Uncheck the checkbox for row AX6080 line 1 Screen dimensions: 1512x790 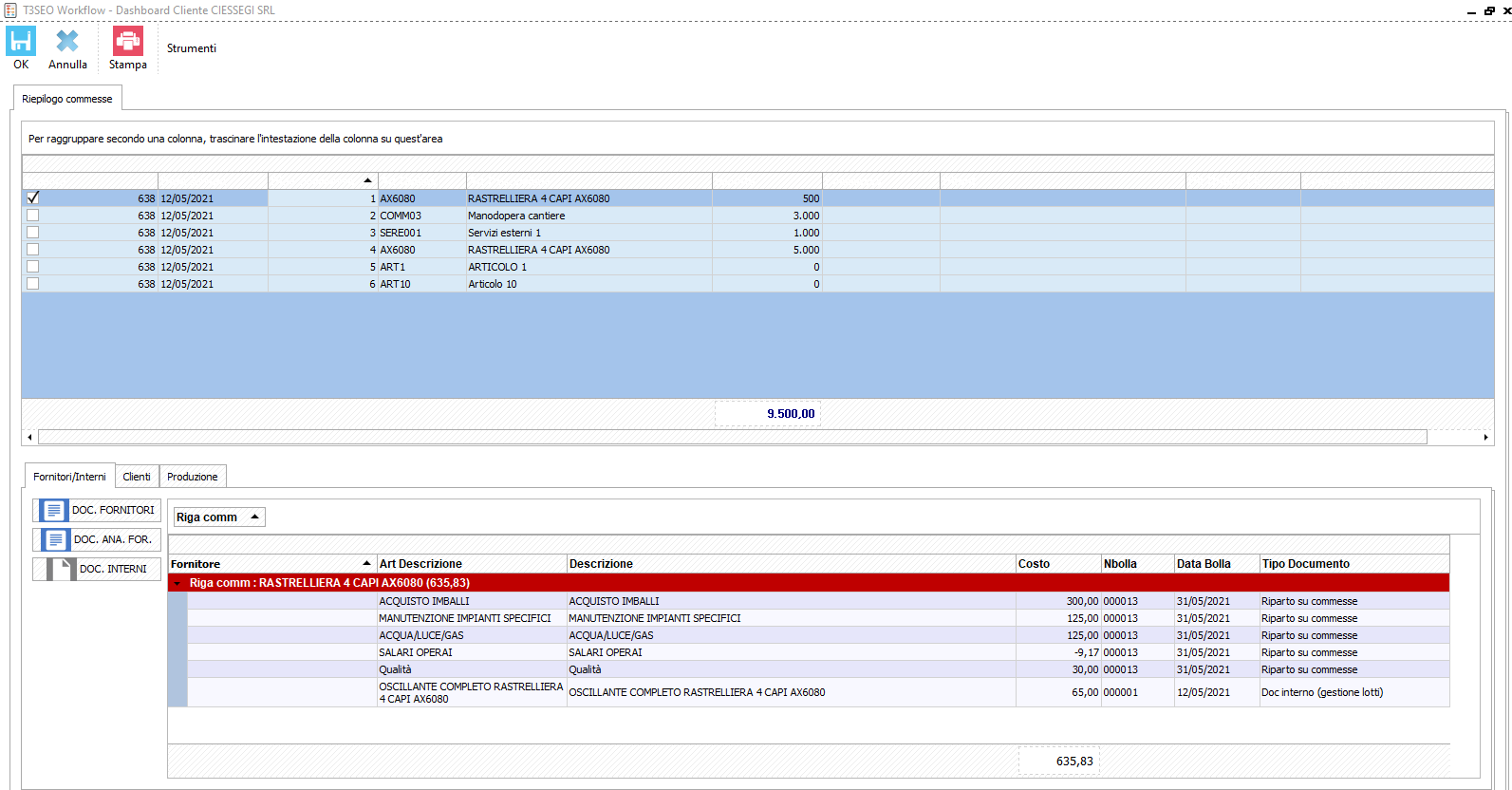[33, 197]
